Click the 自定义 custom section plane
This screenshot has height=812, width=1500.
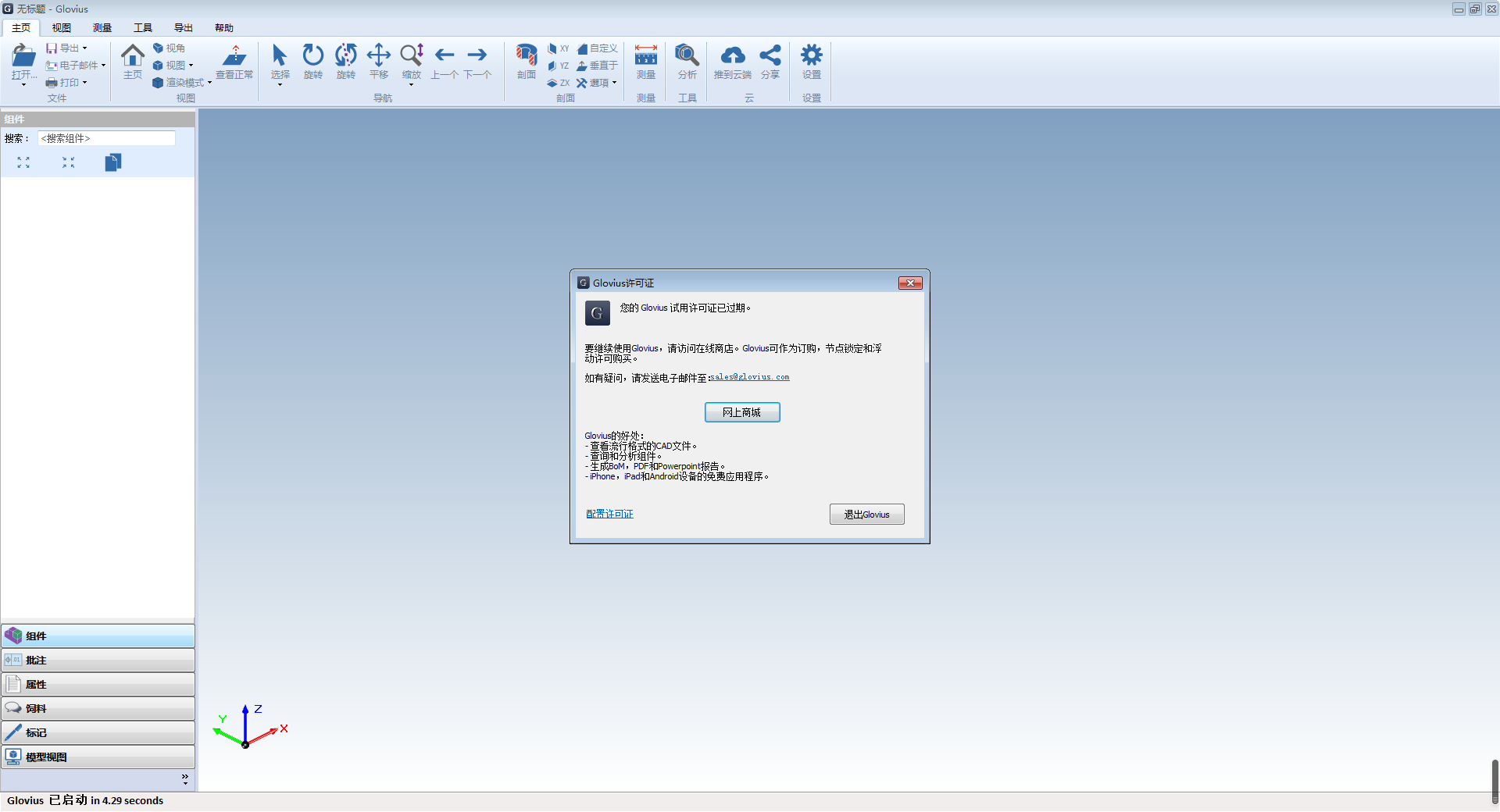coord(598,48)
